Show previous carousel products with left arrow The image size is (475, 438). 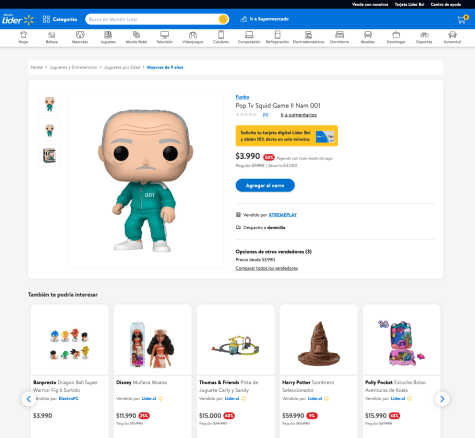[29, 399]
